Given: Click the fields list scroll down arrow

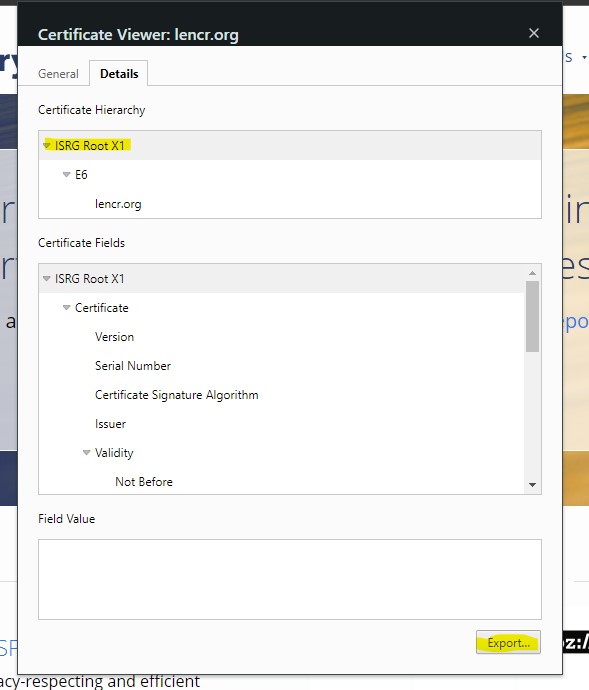Looking at the screenshot, I should tap(532, 485).
